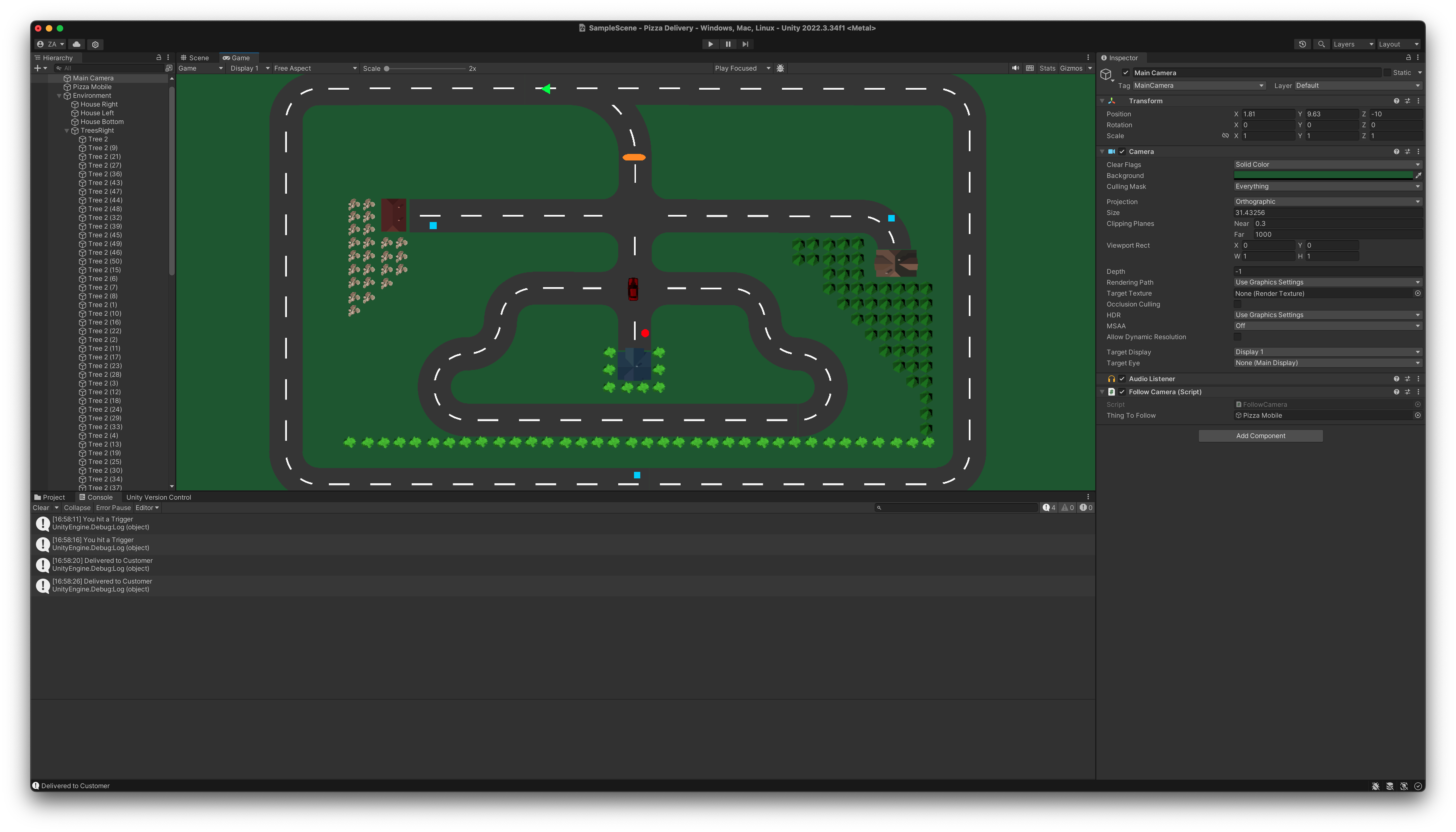Disable the Audio Listener component checkbox
The width and height of the screenshot is (1456, 832).
[x=1122, y=379]
